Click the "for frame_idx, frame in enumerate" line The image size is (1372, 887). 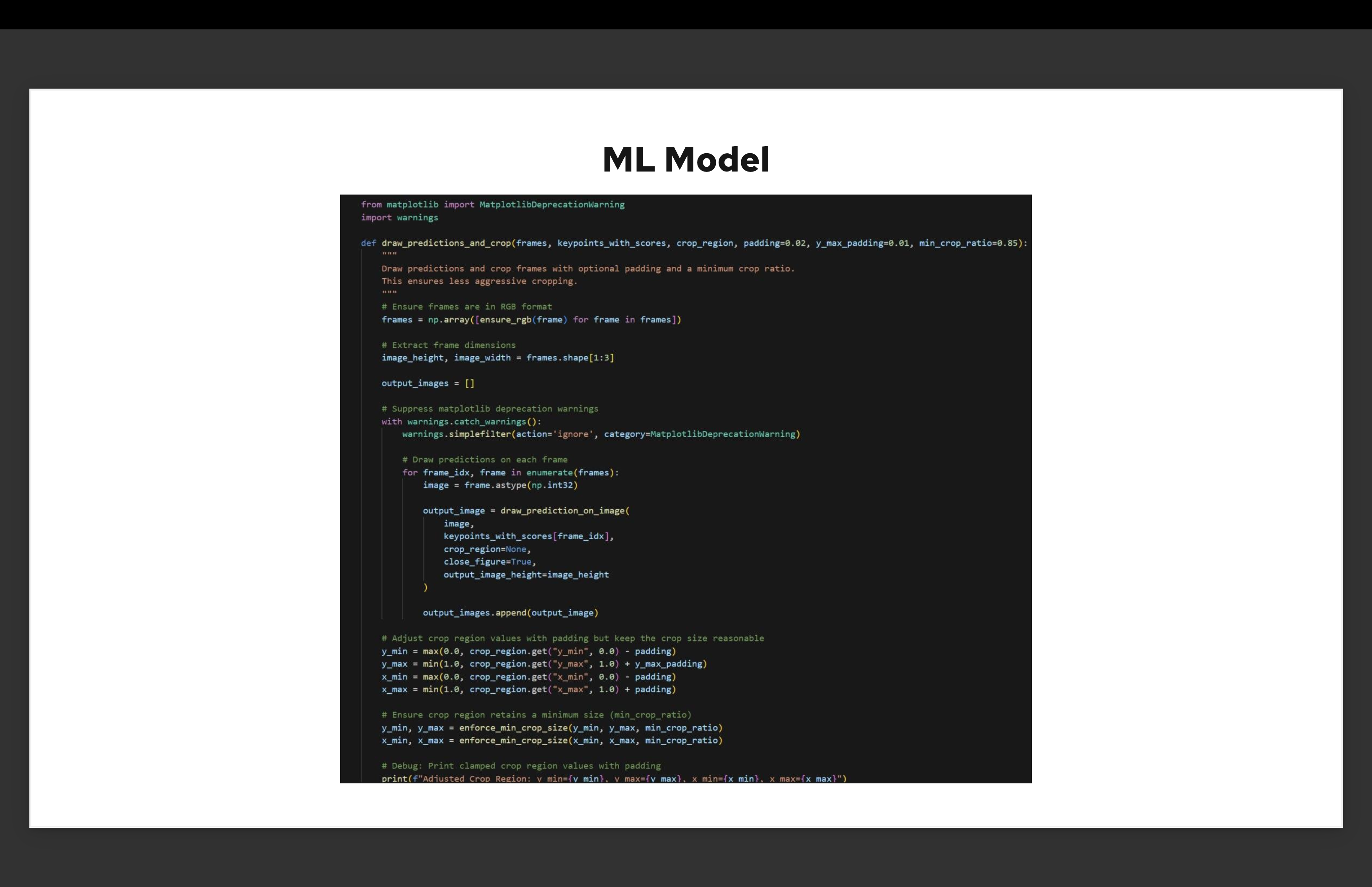pyautogui.click(x=510, y=472)
